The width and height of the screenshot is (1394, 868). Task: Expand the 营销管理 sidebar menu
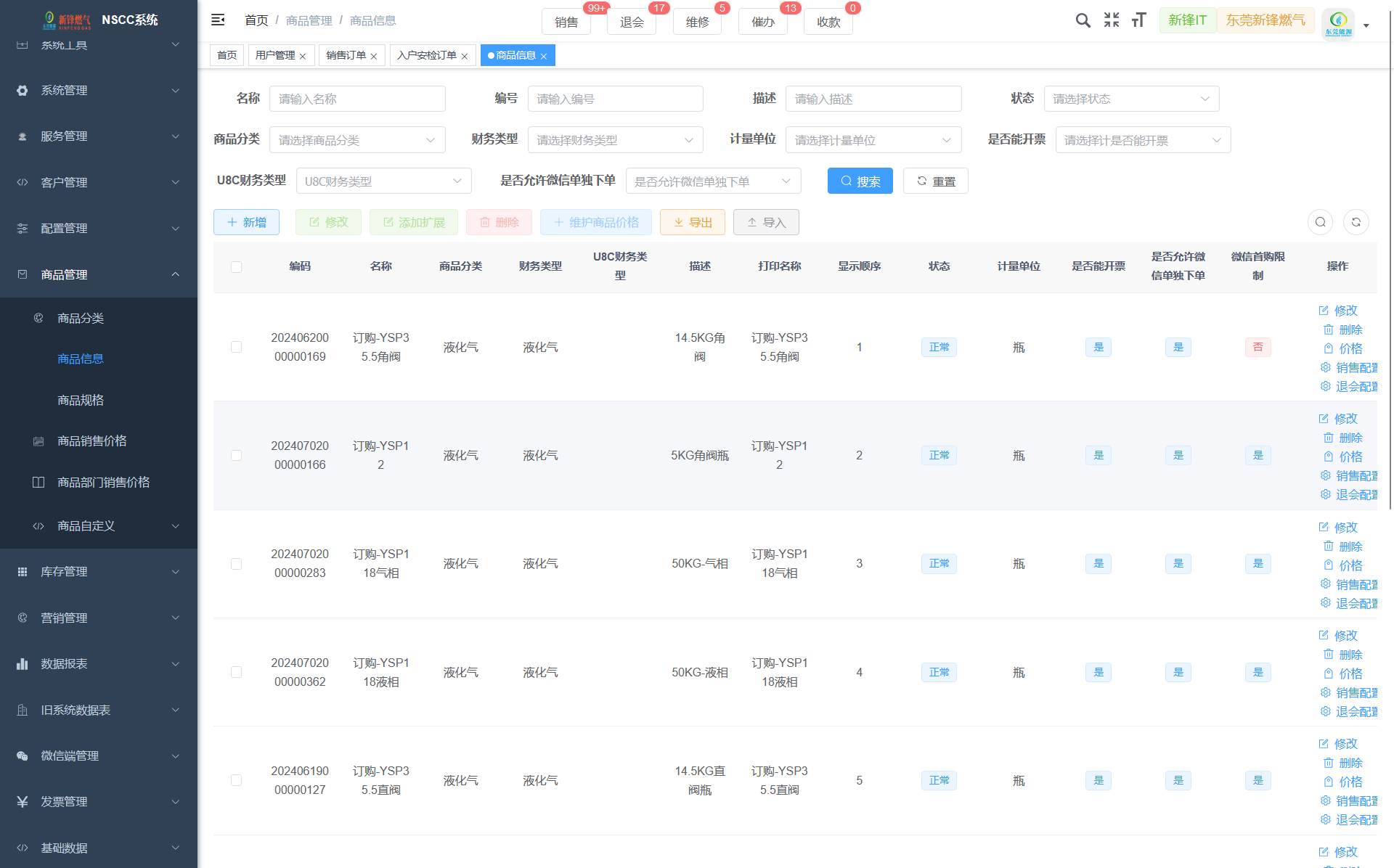point(99,618)
